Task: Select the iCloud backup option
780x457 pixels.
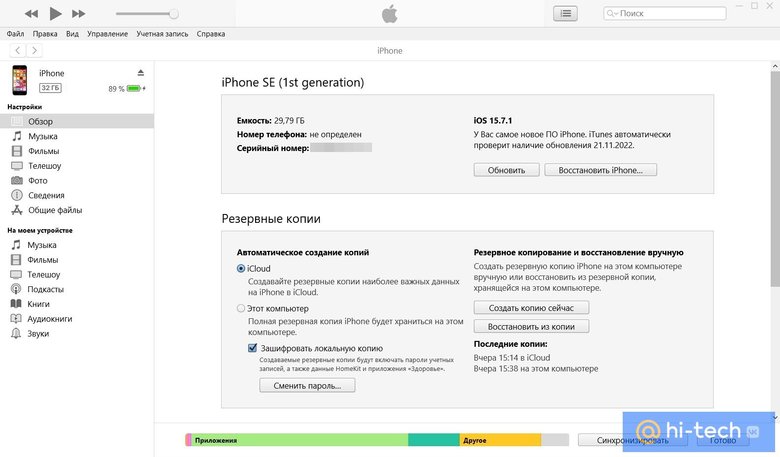Action: 241,268
